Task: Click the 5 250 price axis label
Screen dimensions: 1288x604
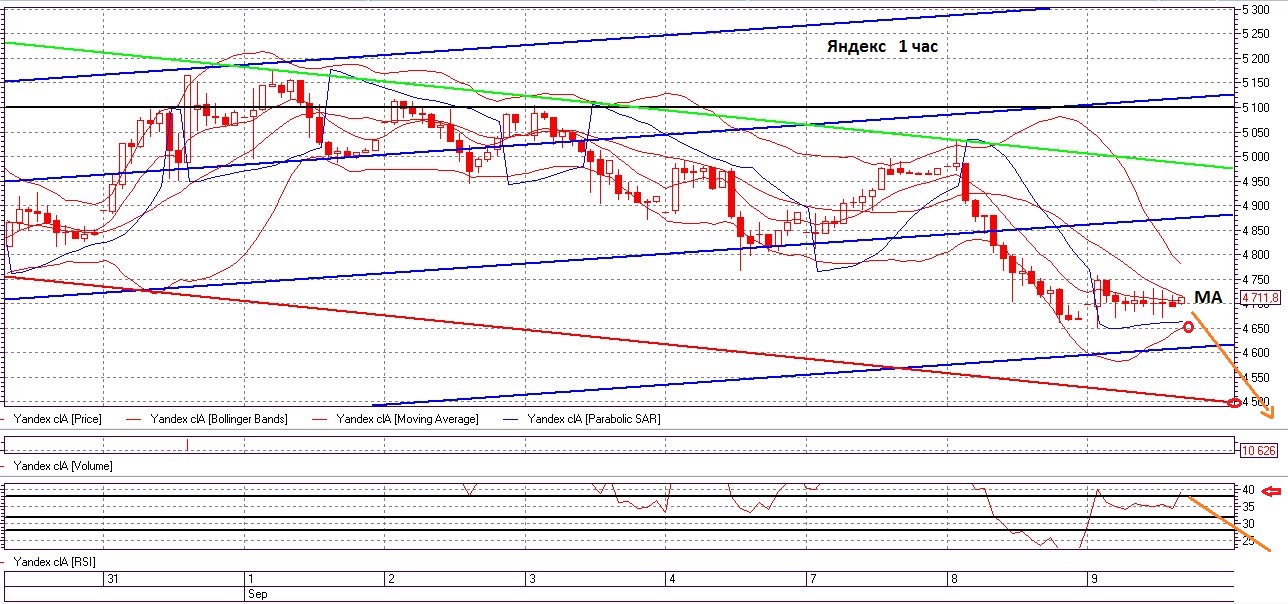Action: [x=1257, y=34]
